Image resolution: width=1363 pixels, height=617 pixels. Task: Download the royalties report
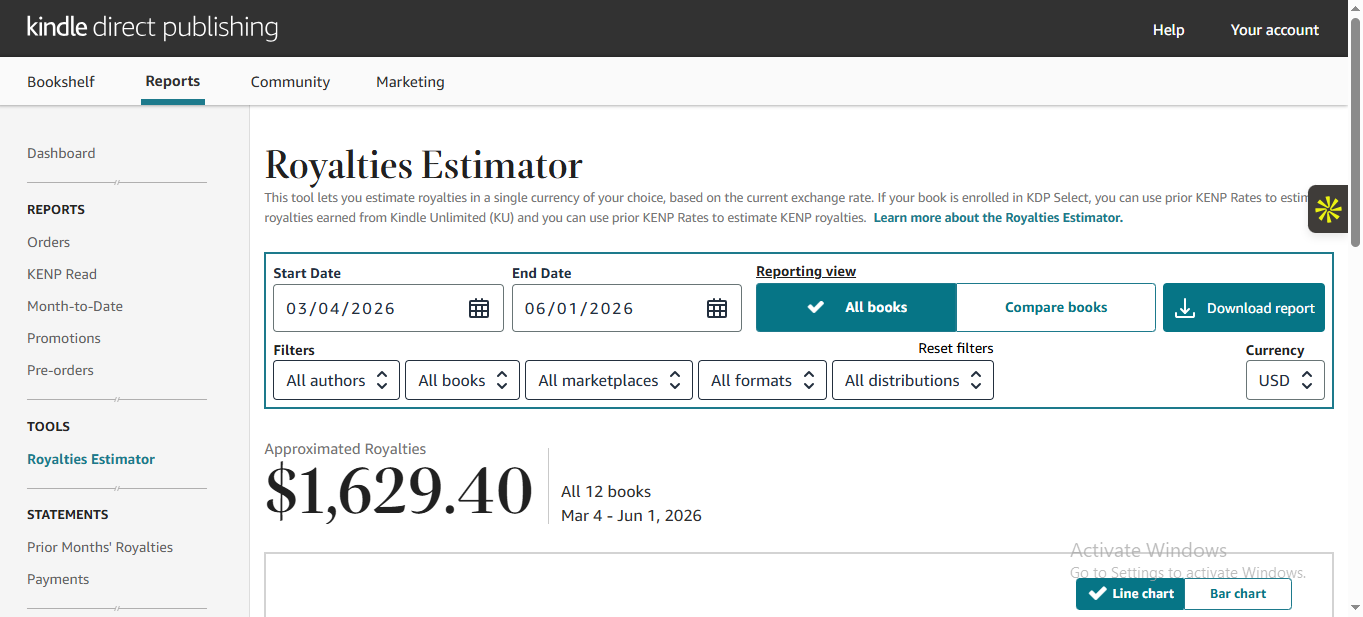tap(1244, 307)
